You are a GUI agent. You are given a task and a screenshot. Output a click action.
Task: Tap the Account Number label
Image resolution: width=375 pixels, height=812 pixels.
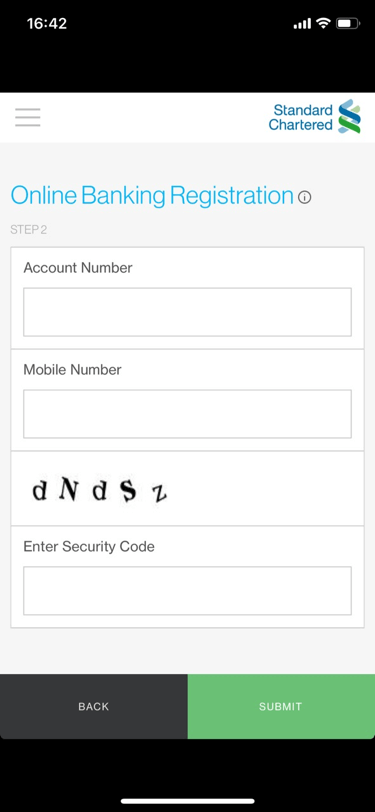tap(78, 268)
